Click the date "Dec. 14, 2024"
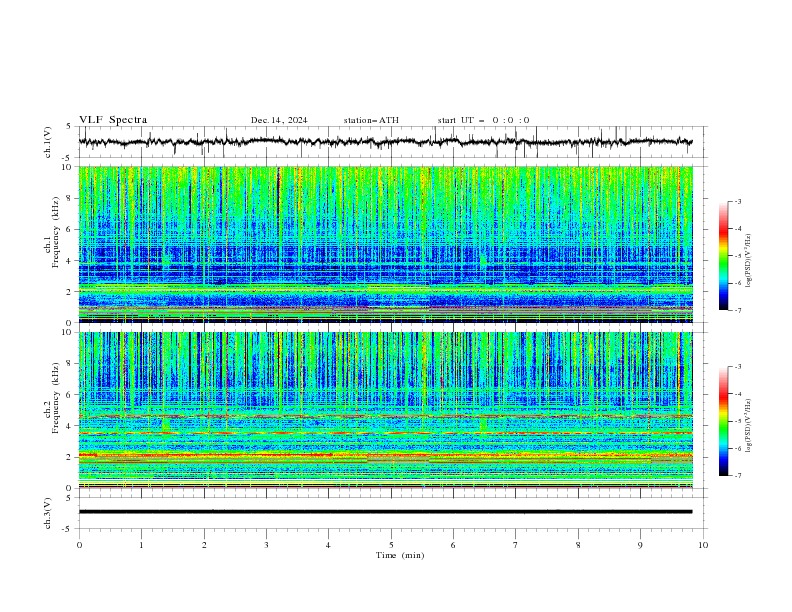The image size is (792, 612). [279, 120]
